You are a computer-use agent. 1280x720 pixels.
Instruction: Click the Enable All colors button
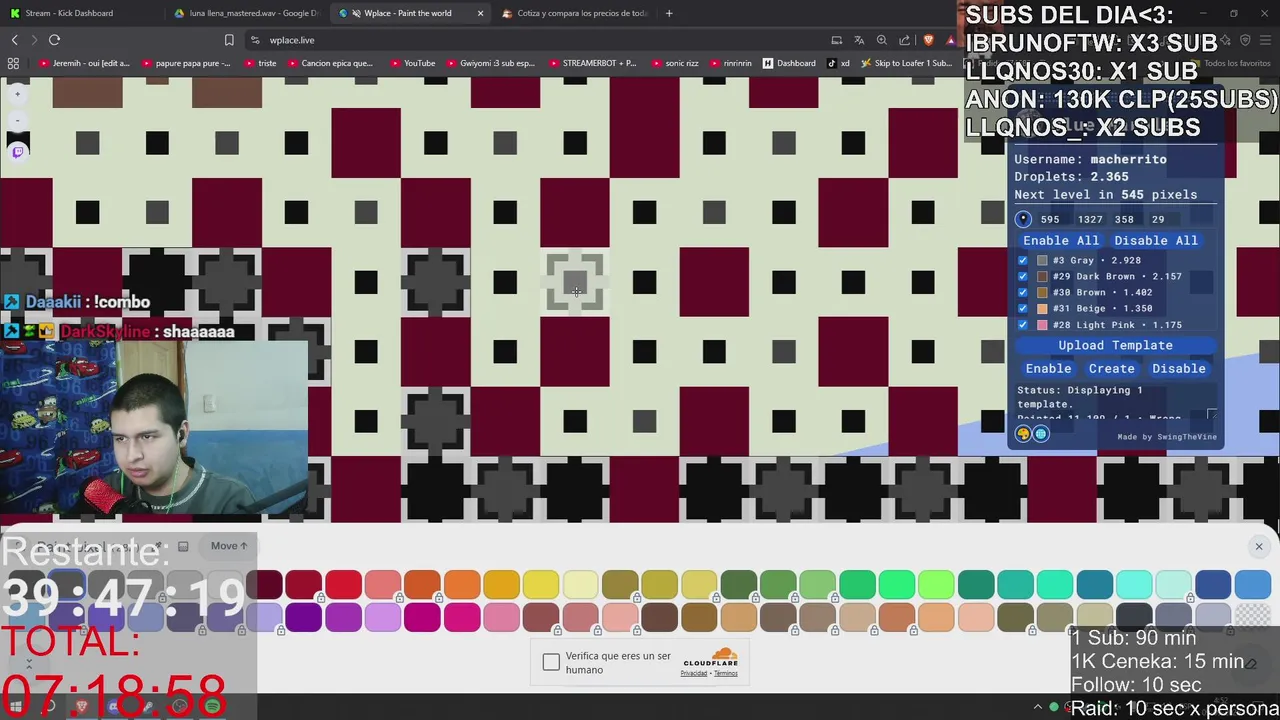point(1061,241)
